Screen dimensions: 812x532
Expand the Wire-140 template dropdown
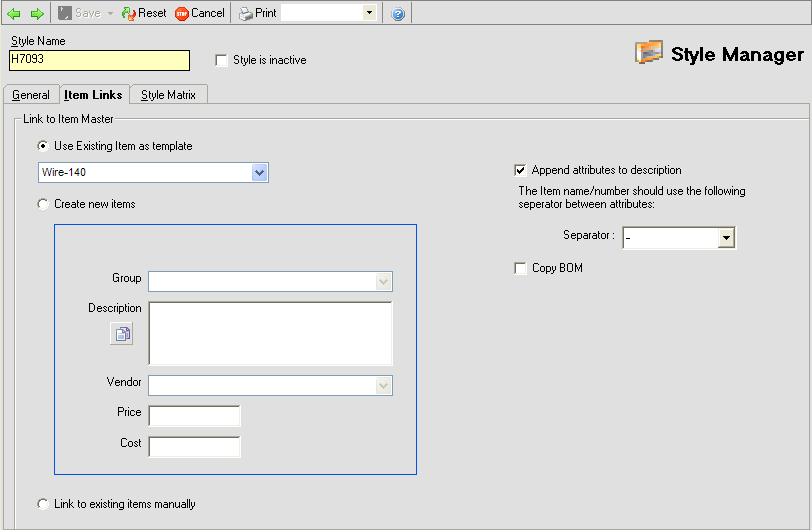(x=260, y=173)
